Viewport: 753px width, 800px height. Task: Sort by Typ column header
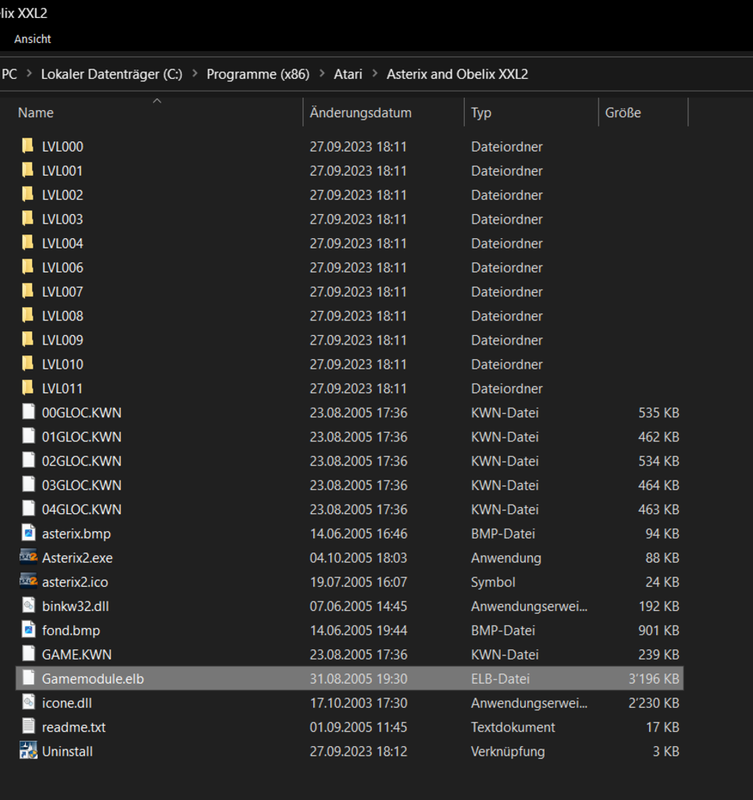(481, 113)
